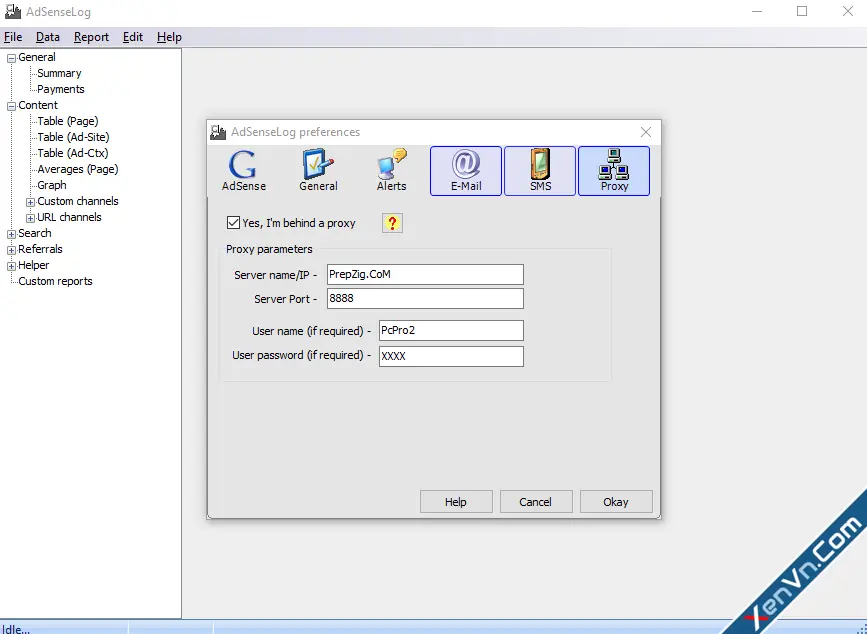
Task: Open the Edit menu
Action: tap(133, 37)
